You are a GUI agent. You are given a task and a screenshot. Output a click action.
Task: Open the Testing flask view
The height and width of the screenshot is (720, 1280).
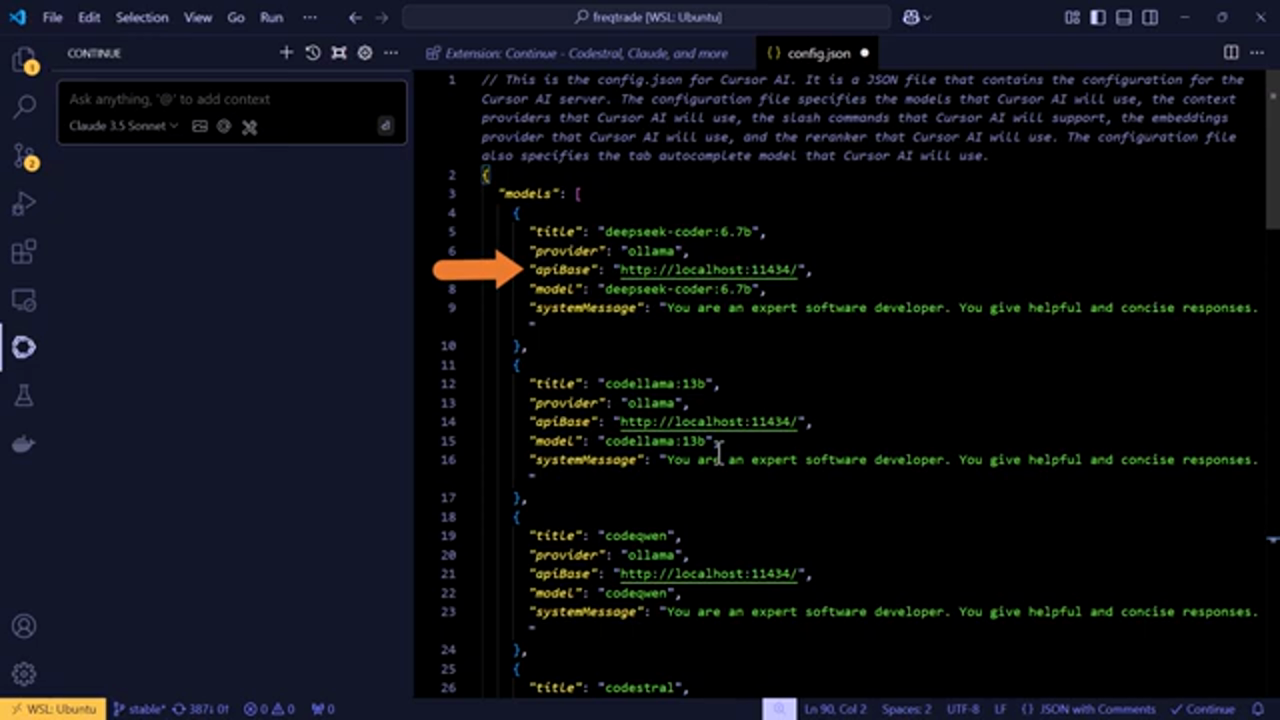24,396
